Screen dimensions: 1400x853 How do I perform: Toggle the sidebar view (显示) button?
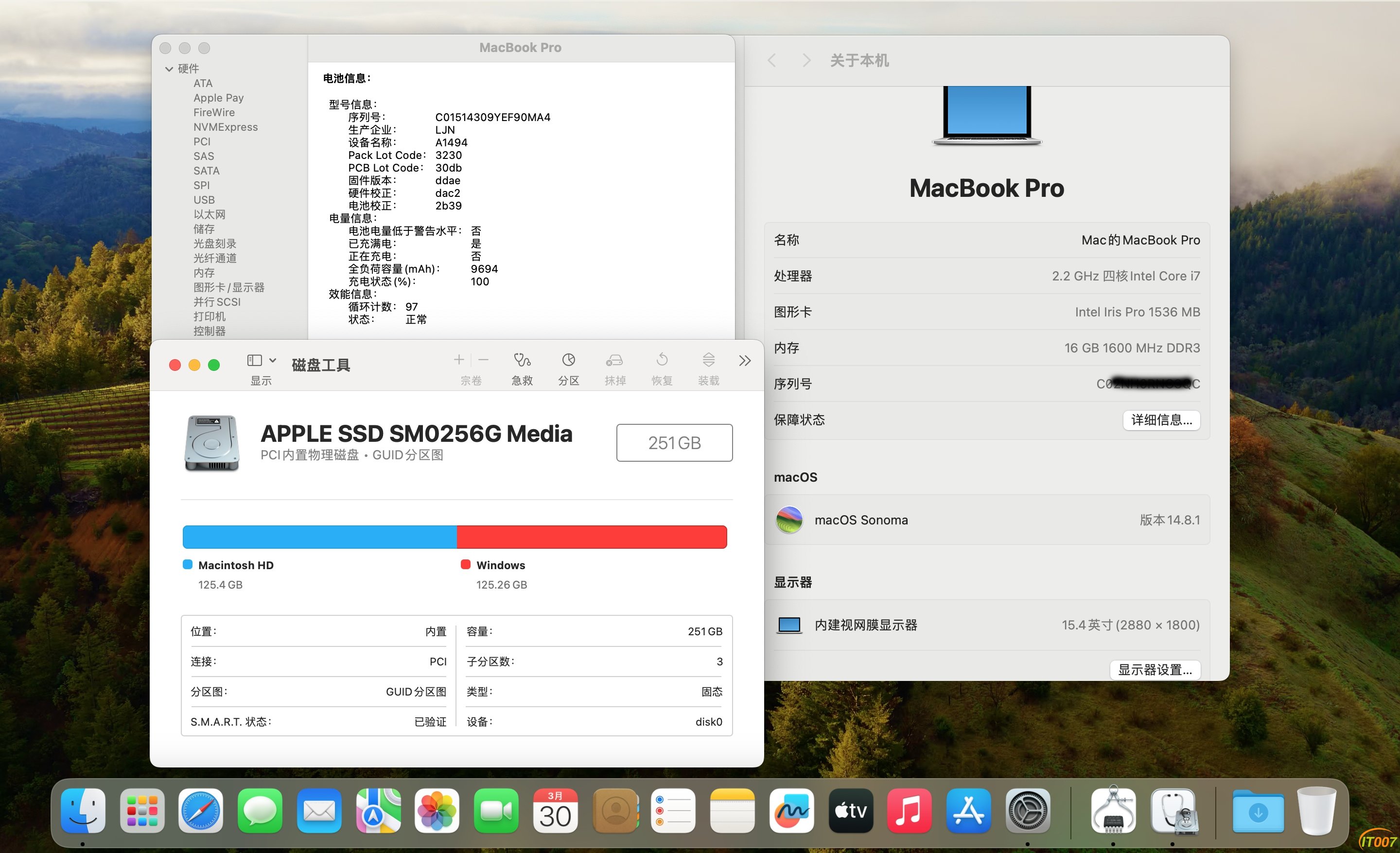[254, 360]
